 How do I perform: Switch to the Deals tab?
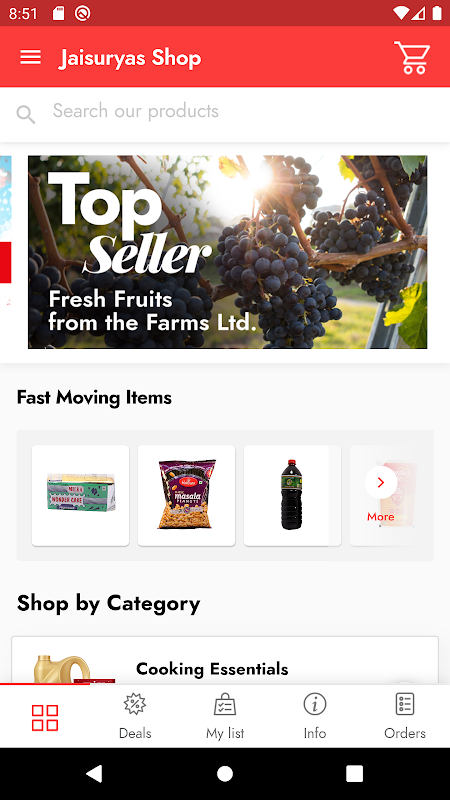[x=135, y=716]
